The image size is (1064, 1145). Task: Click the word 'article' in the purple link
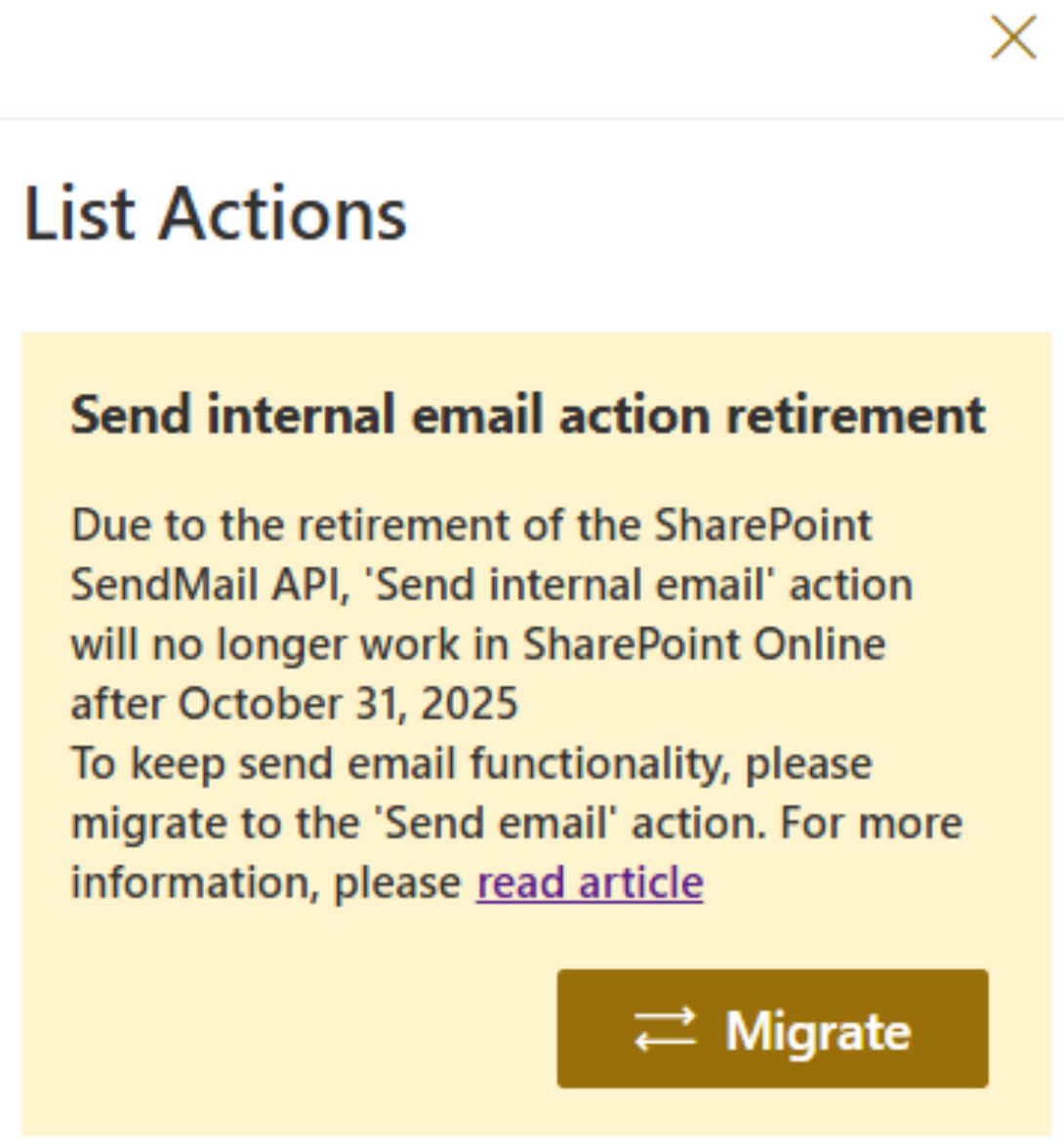point(640,882)
